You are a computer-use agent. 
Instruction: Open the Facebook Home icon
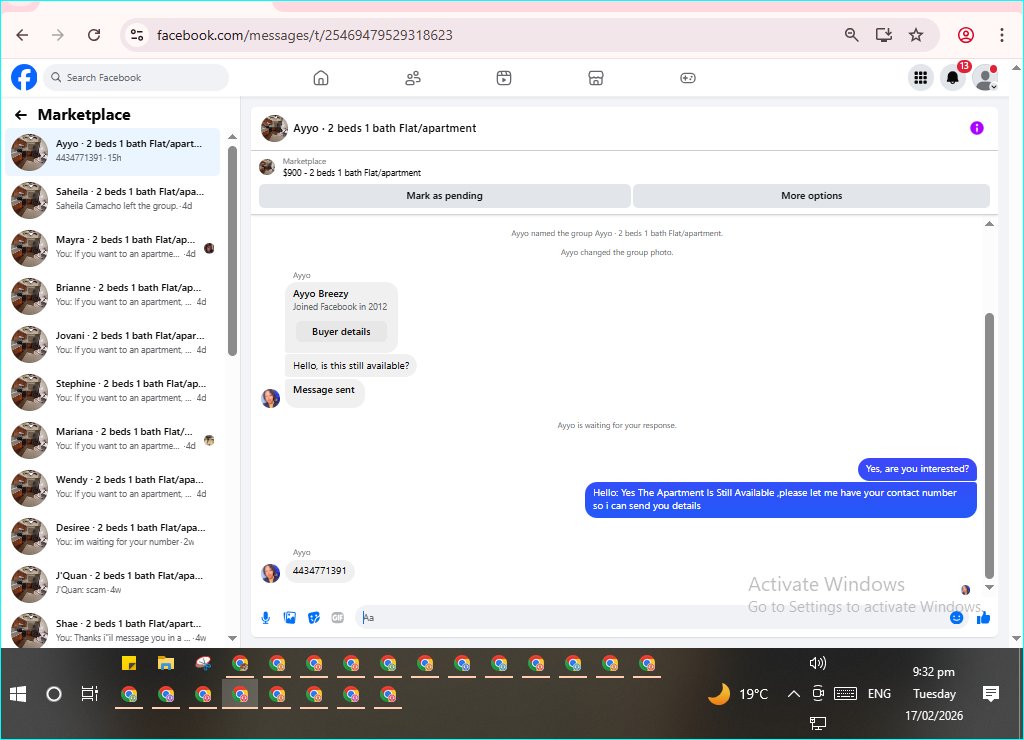pos(321,78)
